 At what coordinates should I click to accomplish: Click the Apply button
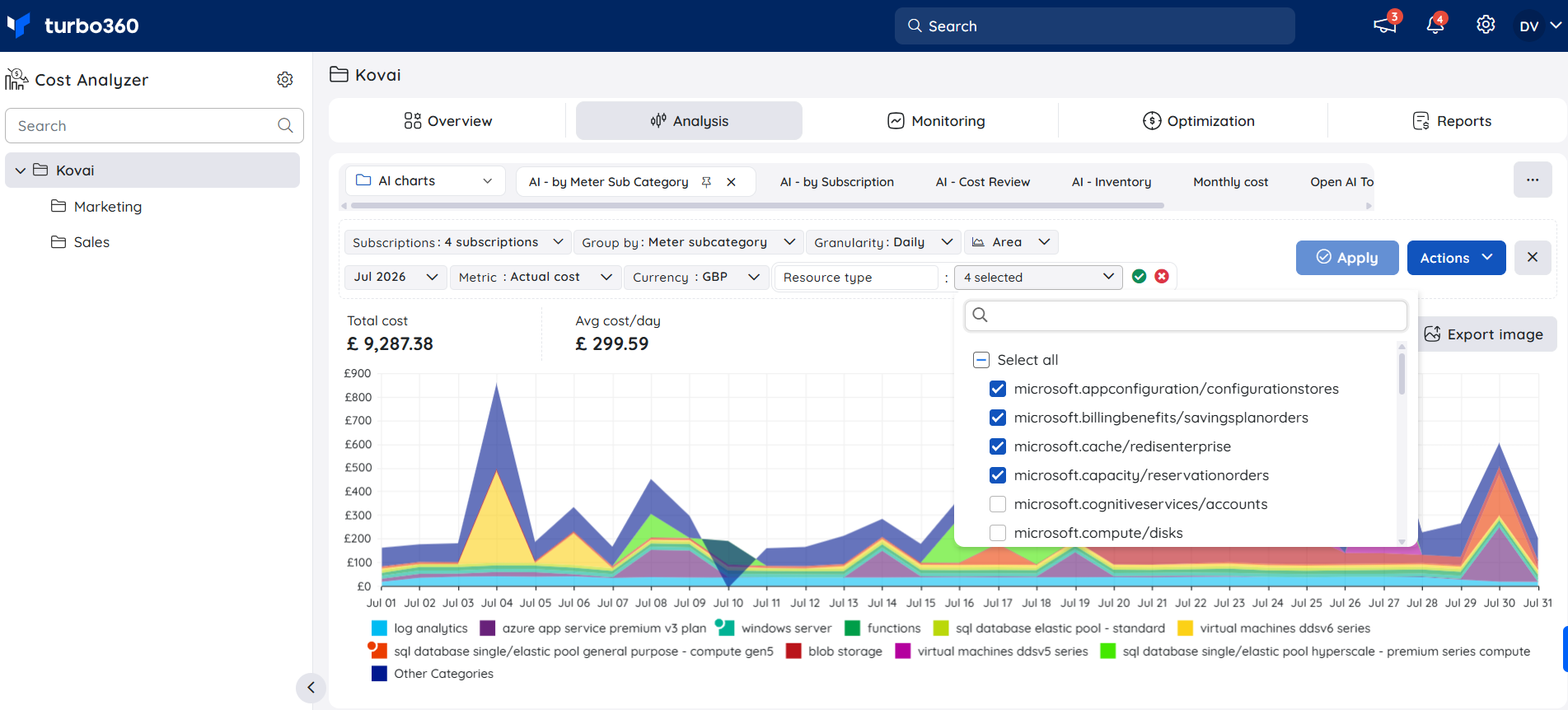[1347, 257]
